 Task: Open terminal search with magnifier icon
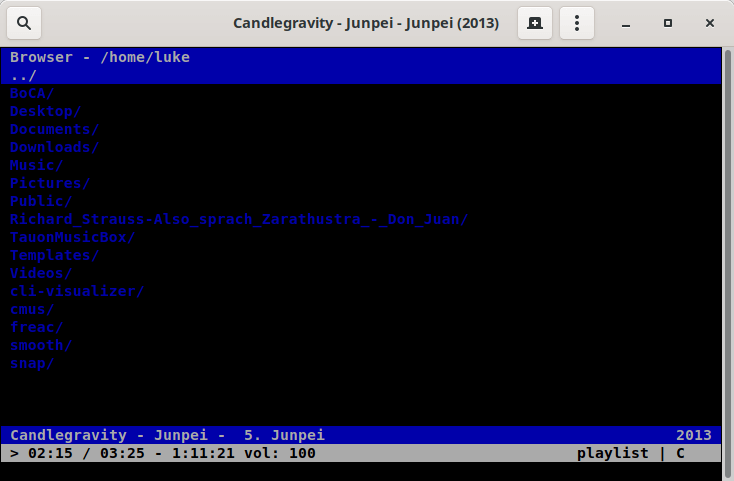24,23
